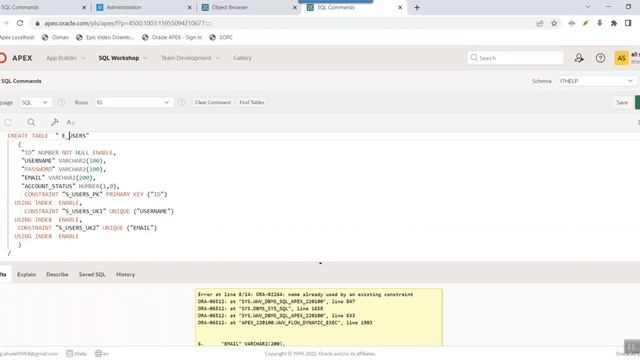Open the share page icon in address bar
The width and height of the screenshot is (640, 360).
point(540,23)
